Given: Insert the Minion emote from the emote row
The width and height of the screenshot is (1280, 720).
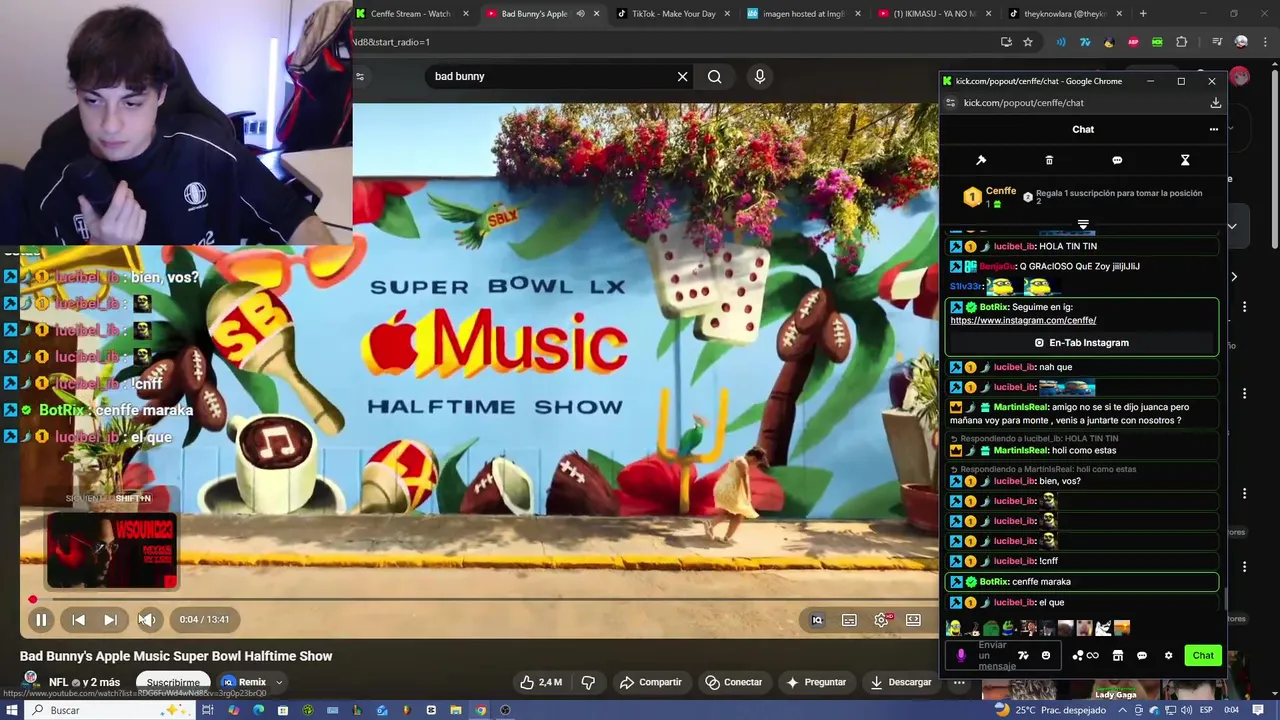Looking at the screenshot, I should [954, 628].
